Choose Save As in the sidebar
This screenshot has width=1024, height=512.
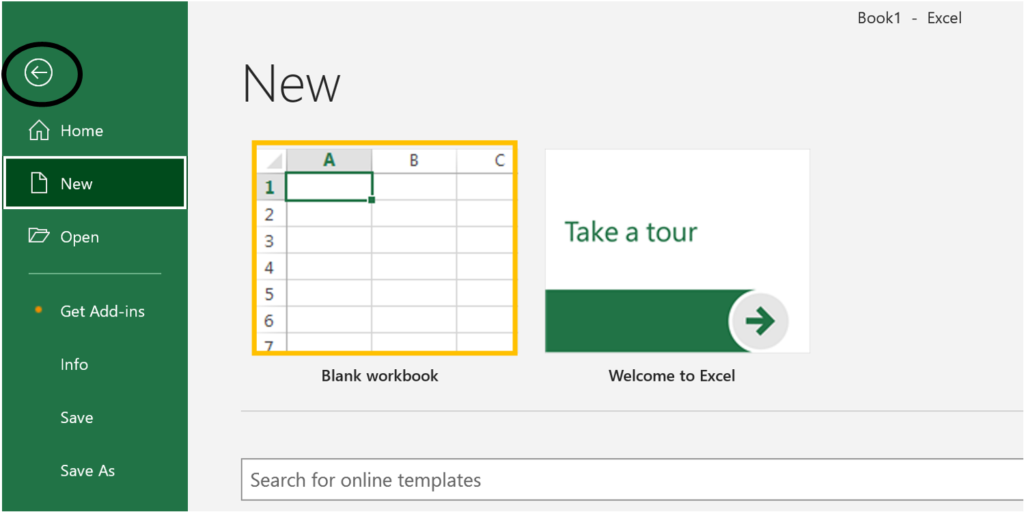[88, 470]
